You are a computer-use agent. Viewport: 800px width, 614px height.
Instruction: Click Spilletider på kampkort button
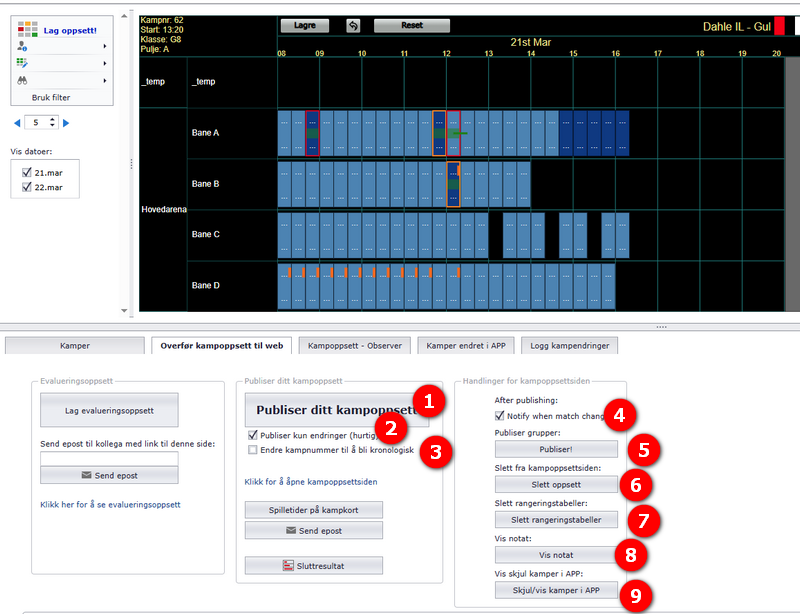click(x=313, y=509)
